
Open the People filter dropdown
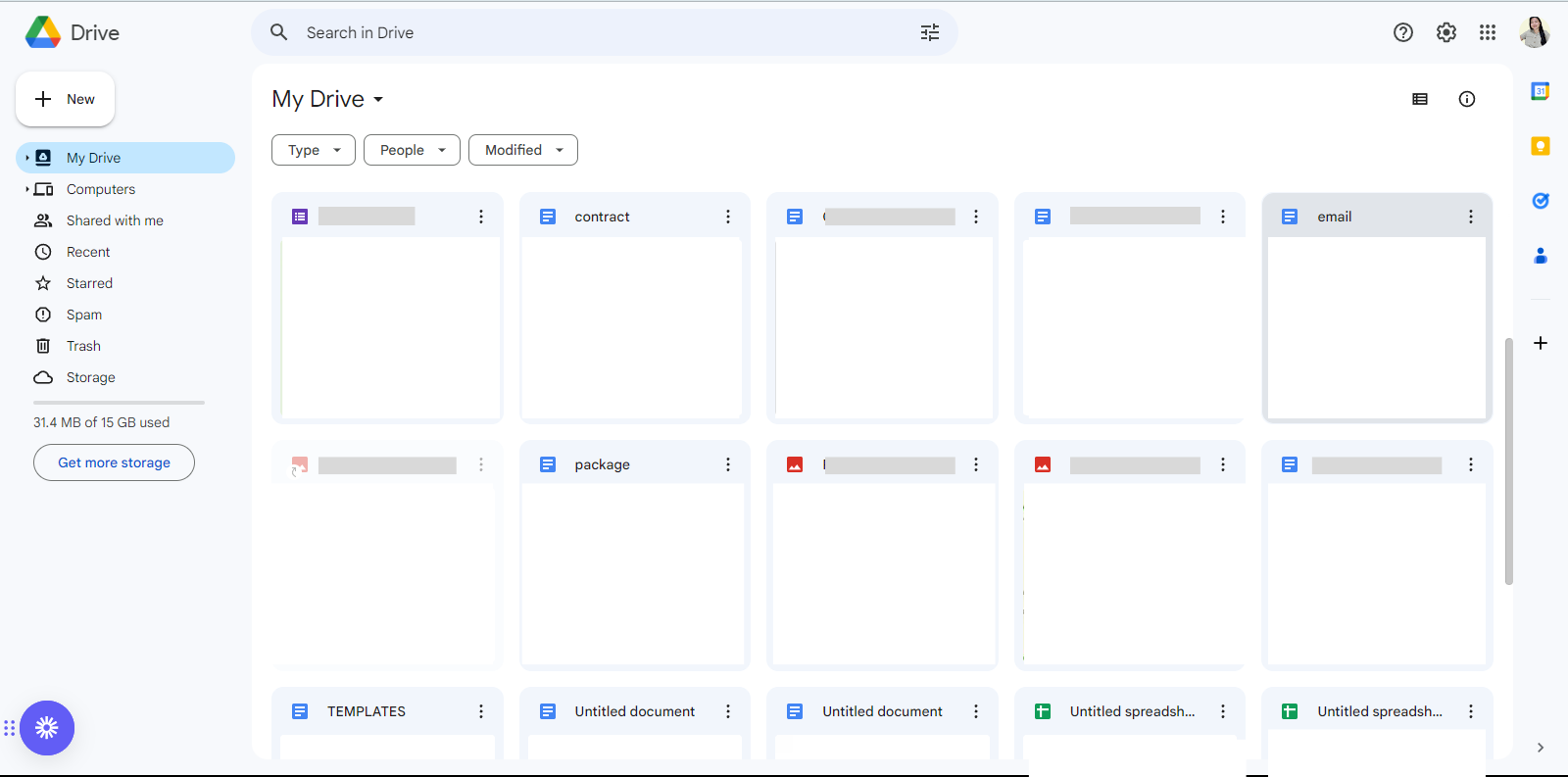coord(412,150)
